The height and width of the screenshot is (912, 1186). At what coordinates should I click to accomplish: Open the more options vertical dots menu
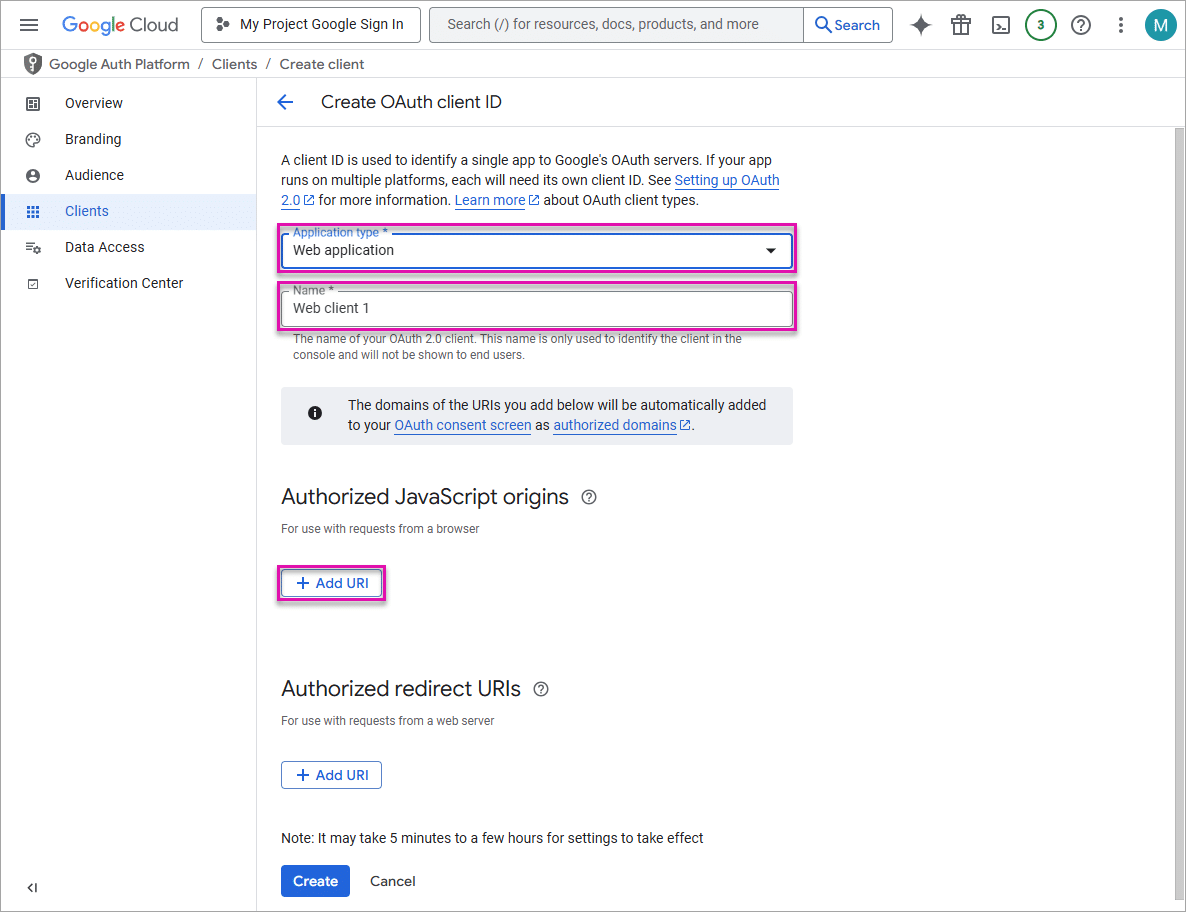point(1120,24)
